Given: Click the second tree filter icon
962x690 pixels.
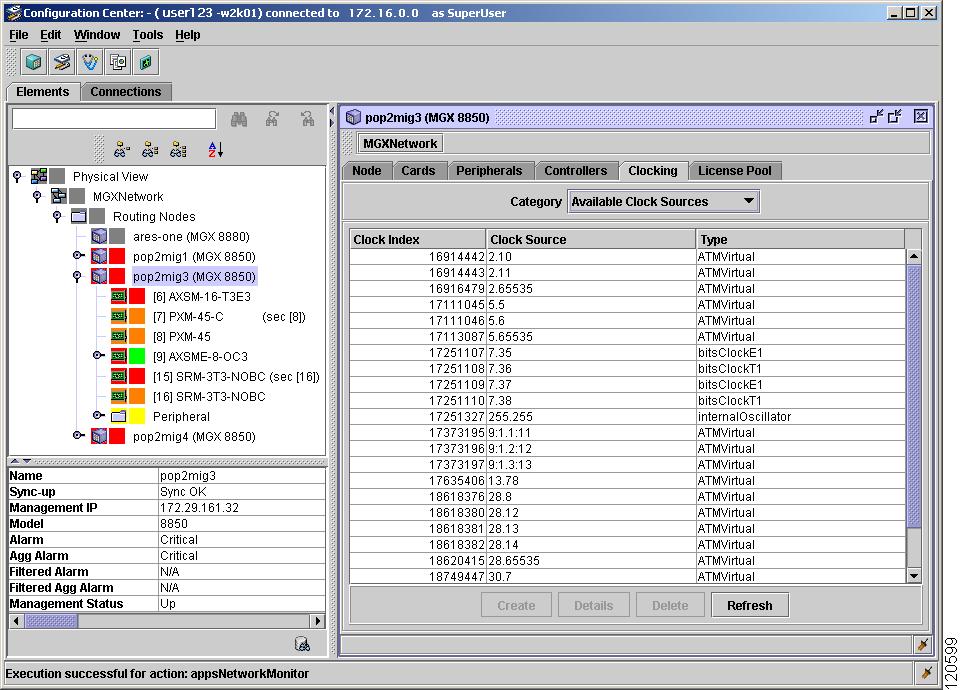Looking at the screenshot, I should click(150, 149).
